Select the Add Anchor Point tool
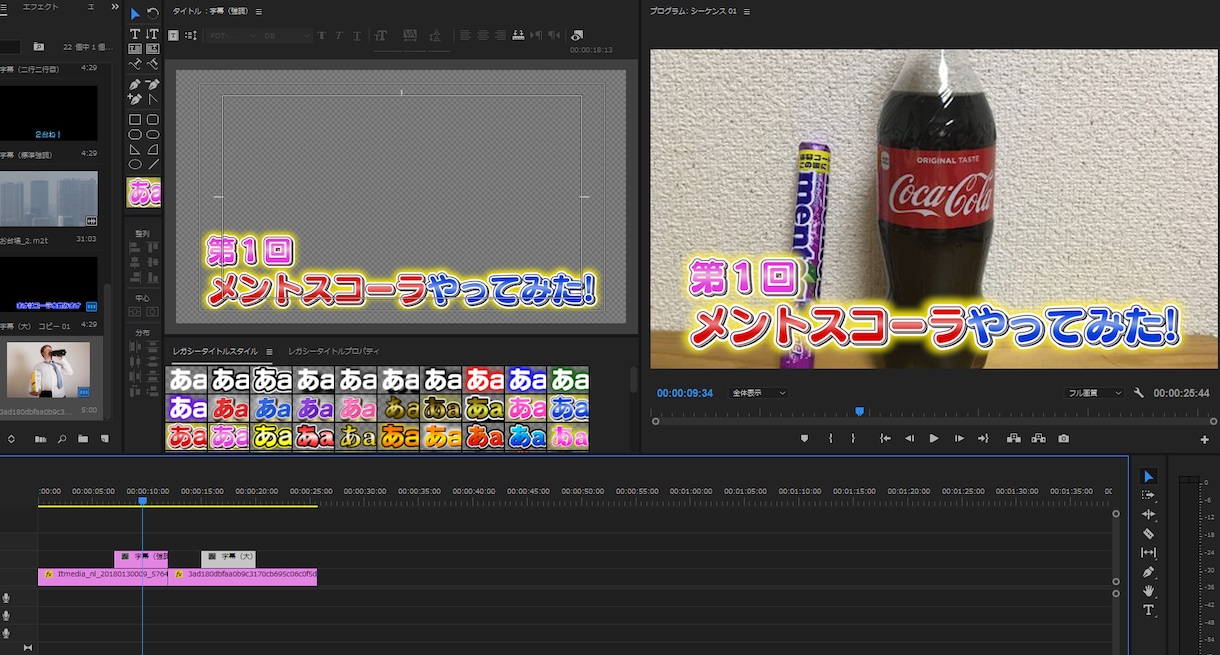This screenshot has width=1220, height=655. 135,99
